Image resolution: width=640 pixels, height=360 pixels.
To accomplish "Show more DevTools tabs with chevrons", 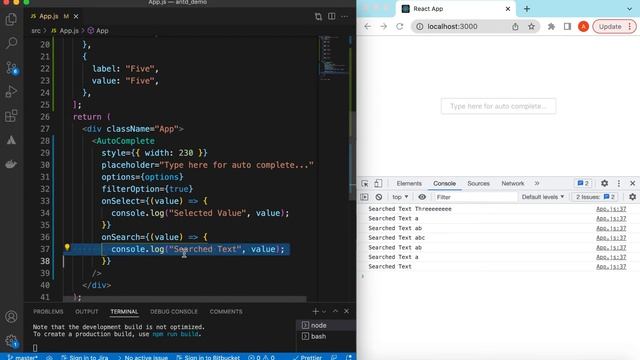I will click(537, 183).
